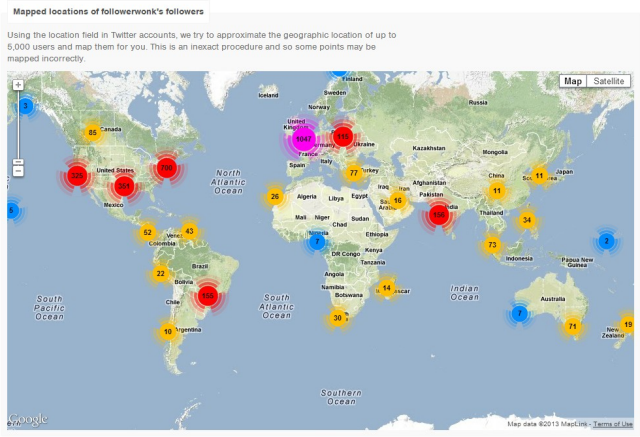Open the yellow 16 cluster over Saudi Arabia
The image size is (640, 437).
click(x=398, y=200)
